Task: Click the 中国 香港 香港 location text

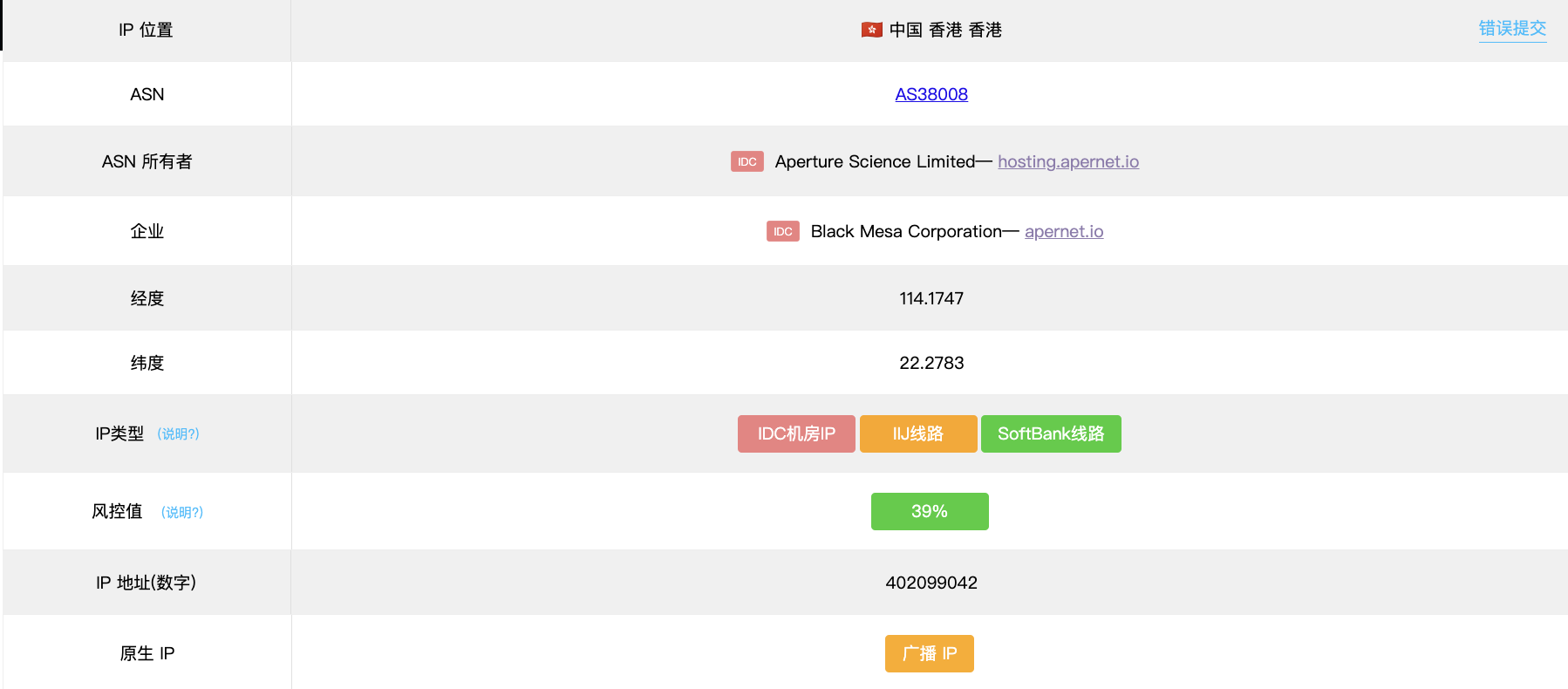Action: pyautogui.click(x=944, y=31)
